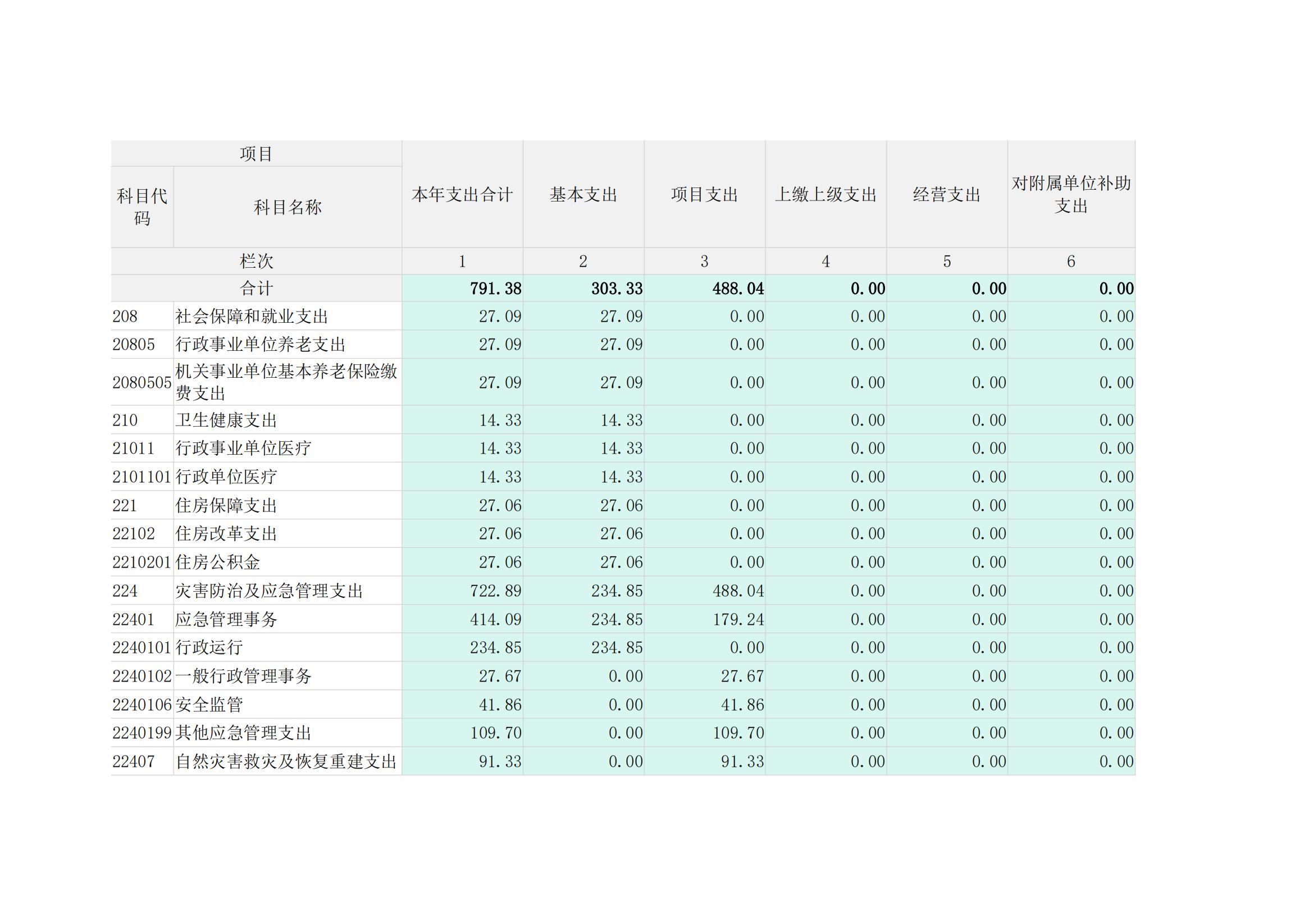
Task: Click the 本年支出合计 value 41.86
Action: tap(500, 705)
